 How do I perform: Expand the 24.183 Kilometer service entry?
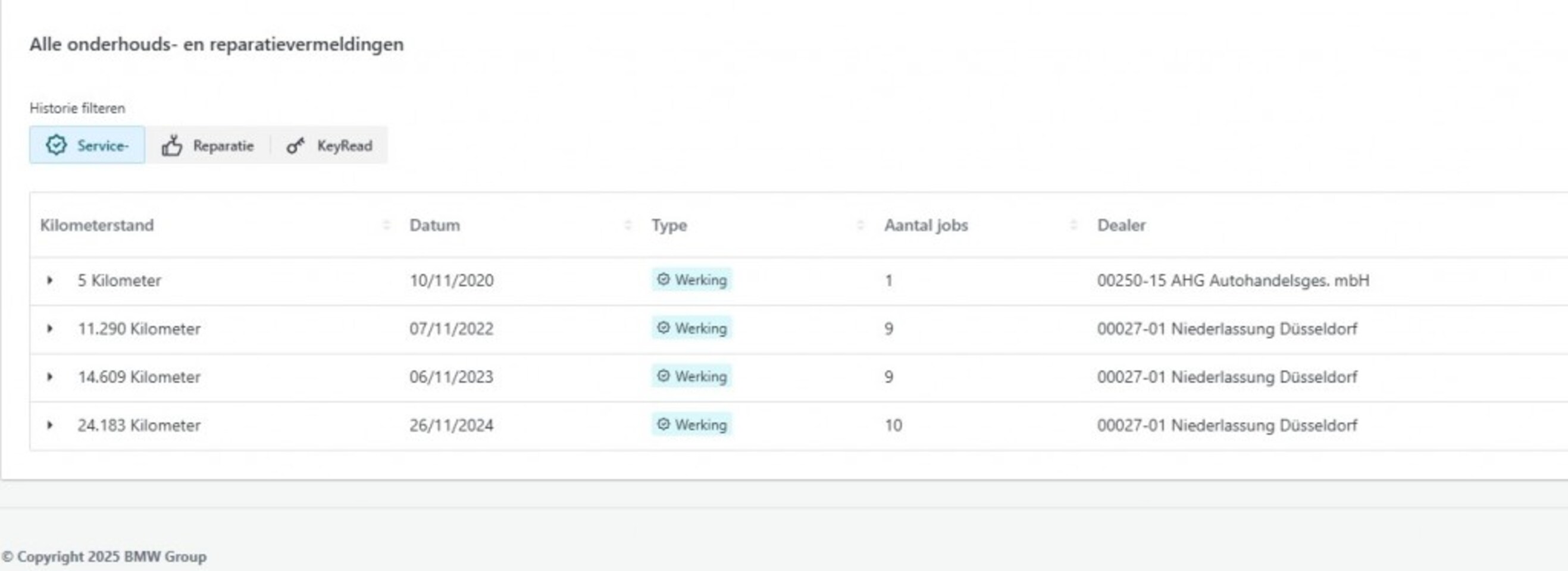pos(50,425)
